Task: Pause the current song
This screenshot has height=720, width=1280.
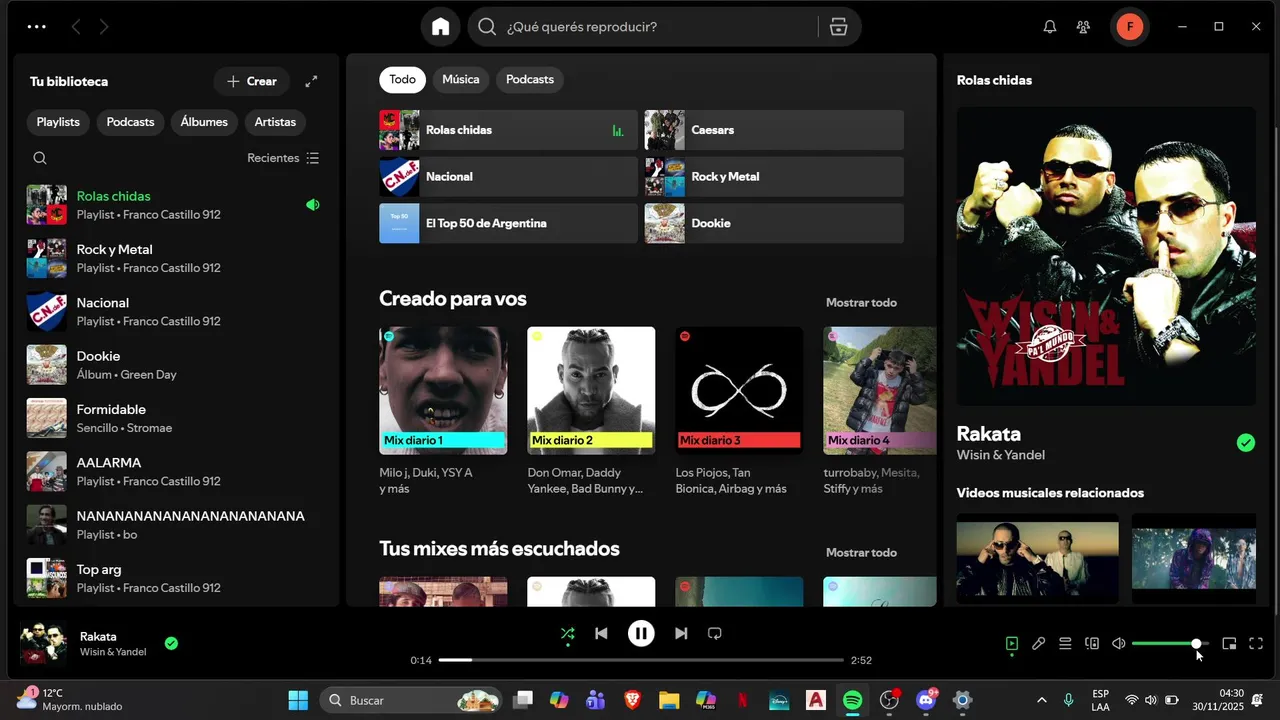Action: coord(641,633)
